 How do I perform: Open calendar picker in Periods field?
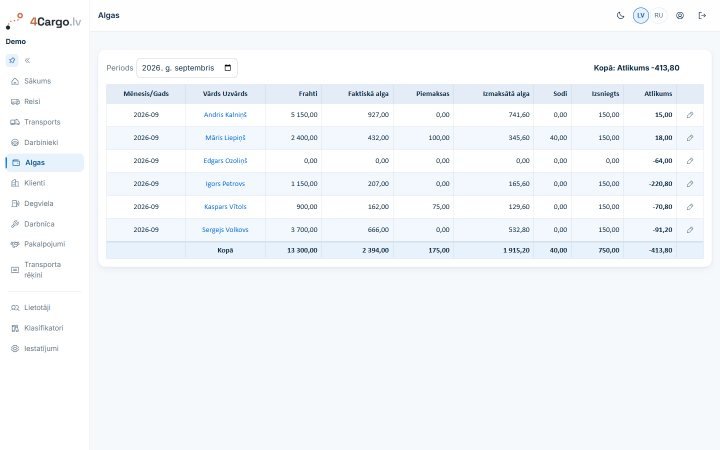coord(228,68)
